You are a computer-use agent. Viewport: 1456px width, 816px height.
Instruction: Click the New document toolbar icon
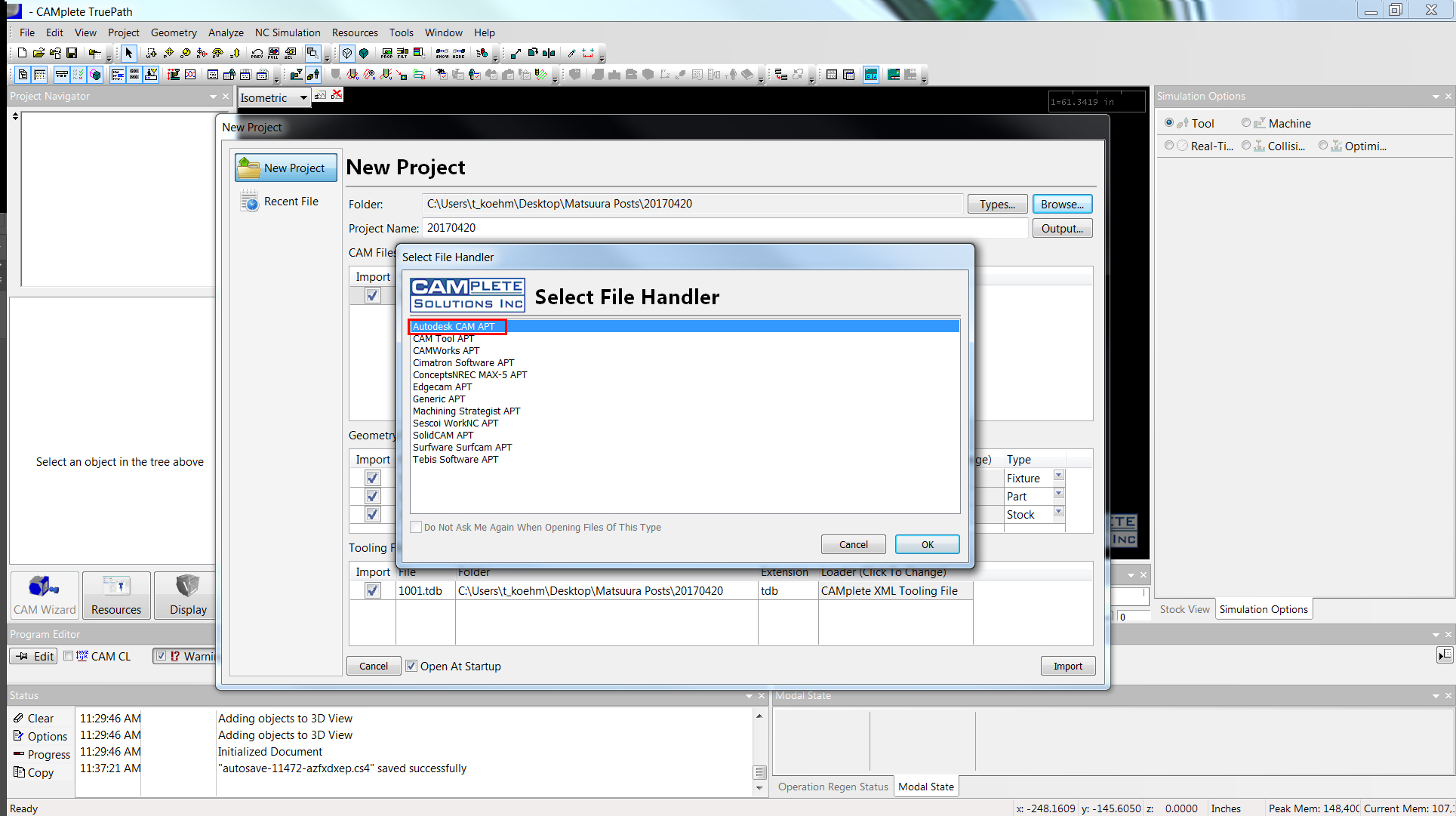pos(22,53)
